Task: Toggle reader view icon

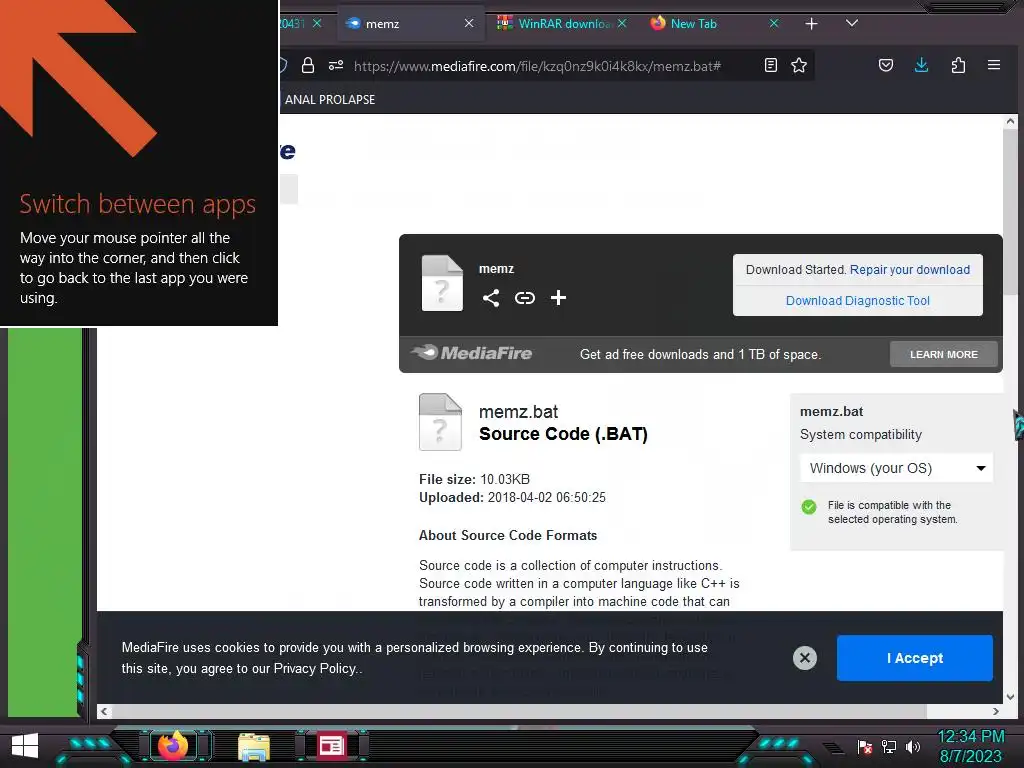Action: pyautogui.click(x=771, y=65)
